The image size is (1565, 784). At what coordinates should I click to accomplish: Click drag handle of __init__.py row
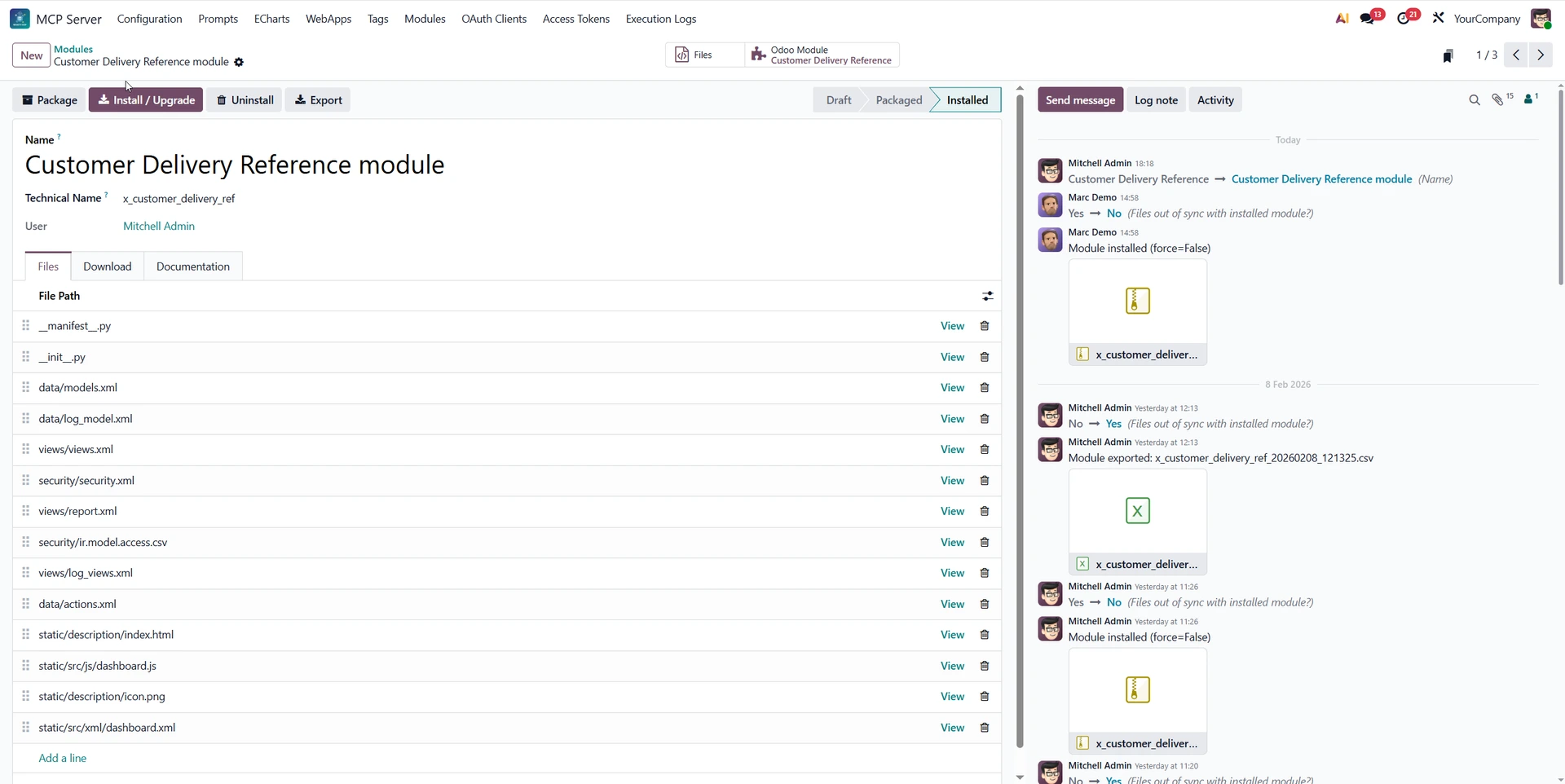tap(25, 357)
